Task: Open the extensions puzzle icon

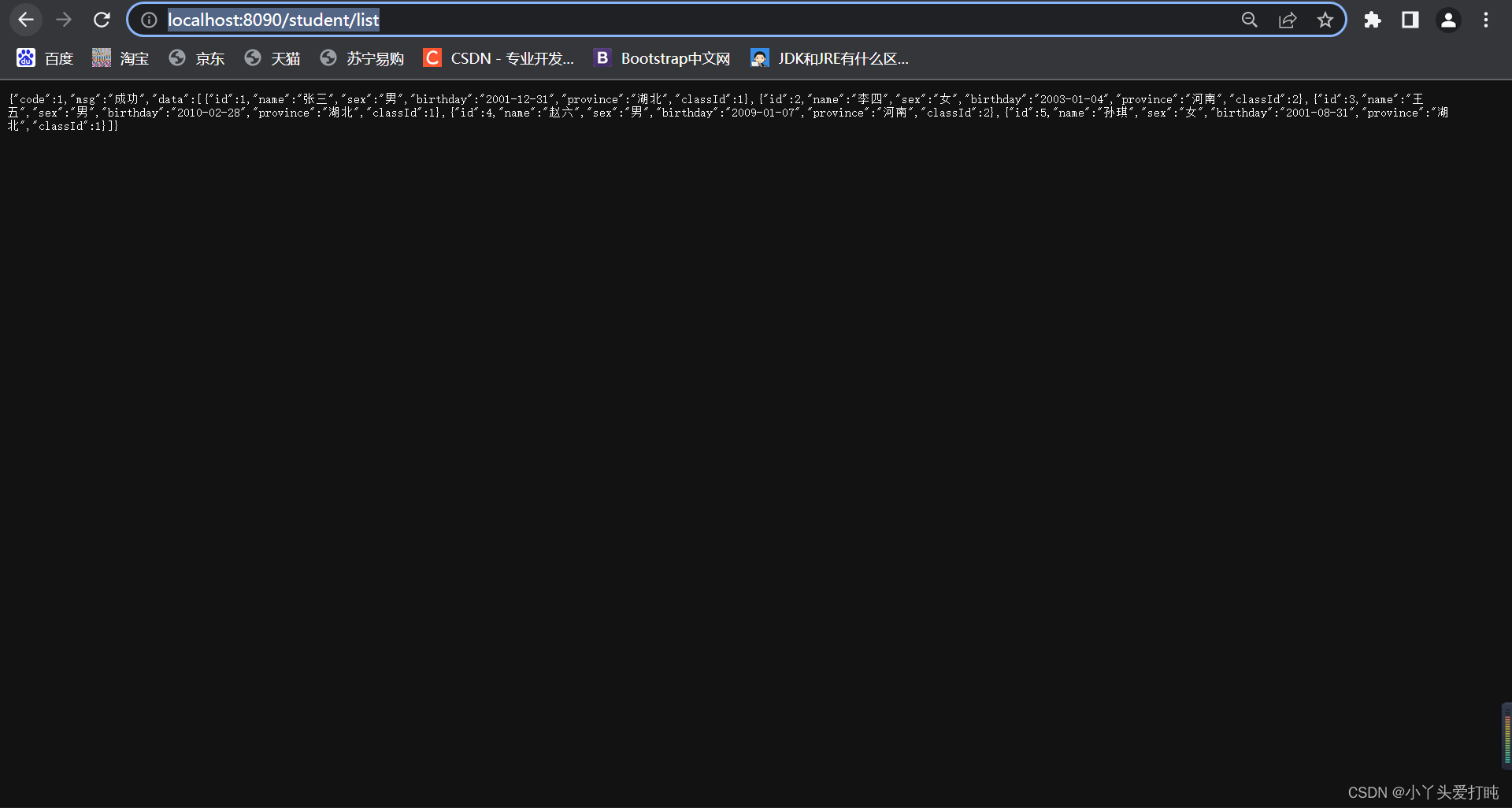Action: point(1373,20)
